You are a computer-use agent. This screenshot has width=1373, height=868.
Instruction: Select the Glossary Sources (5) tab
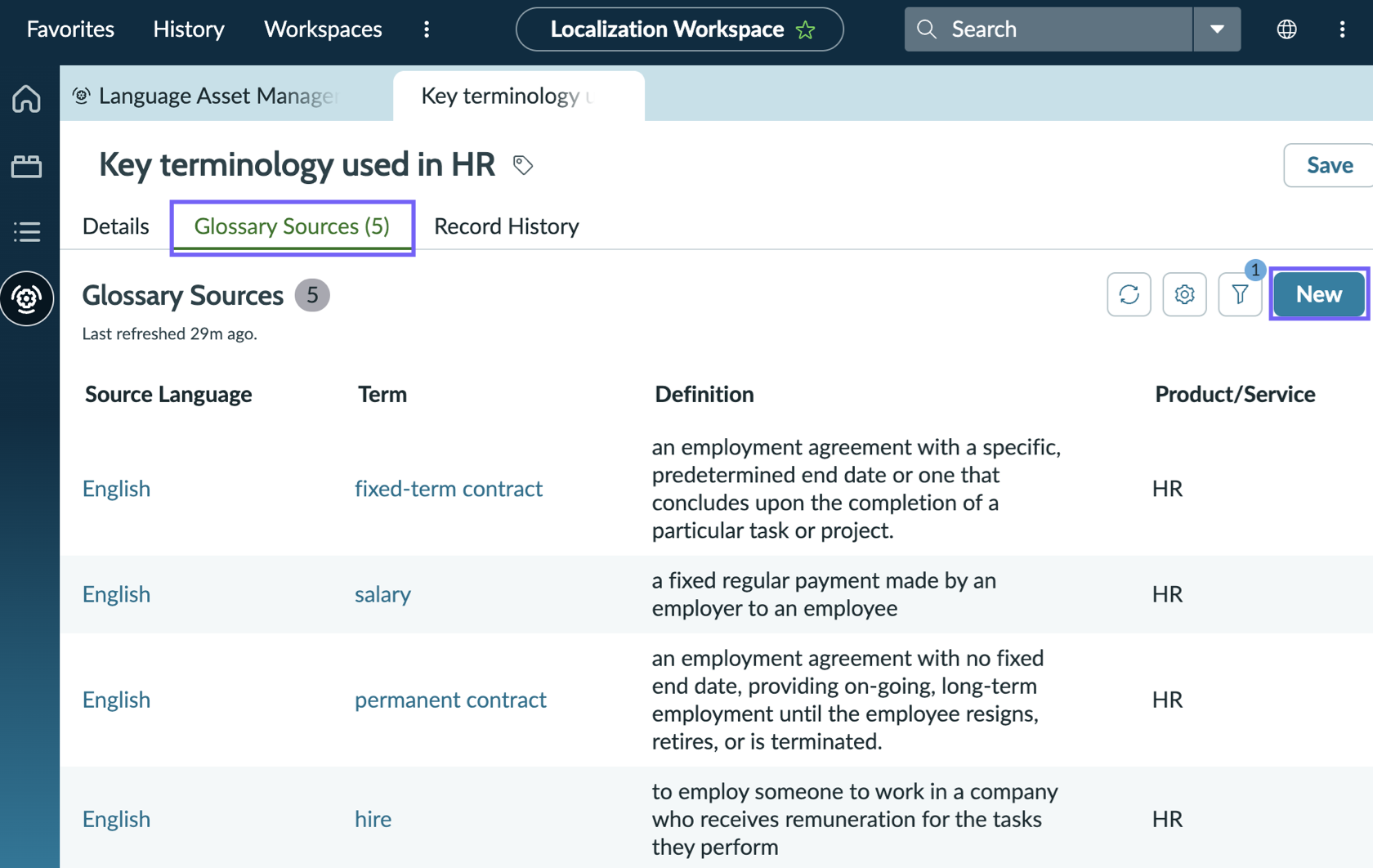click(x=292, y=226)
